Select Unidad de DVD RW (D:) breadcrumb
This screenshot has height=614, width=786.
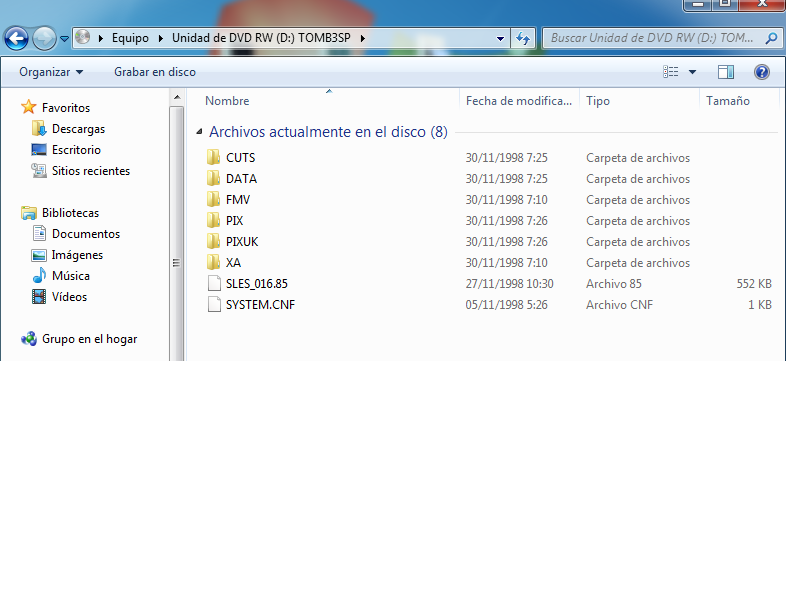[x=261, y=38]
